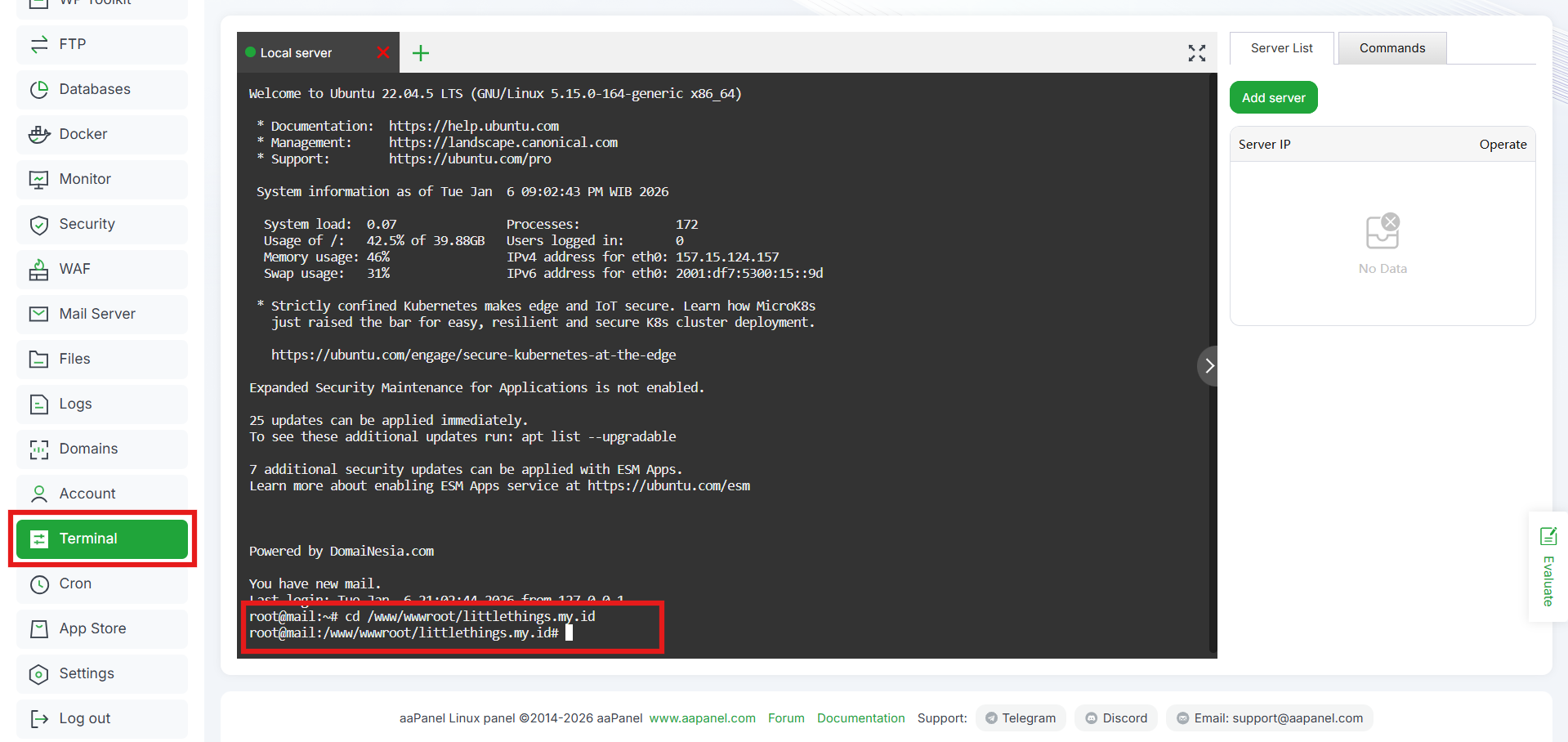1568x742 pixels.
Task: Open the Settings menu item
Action: 102,673
